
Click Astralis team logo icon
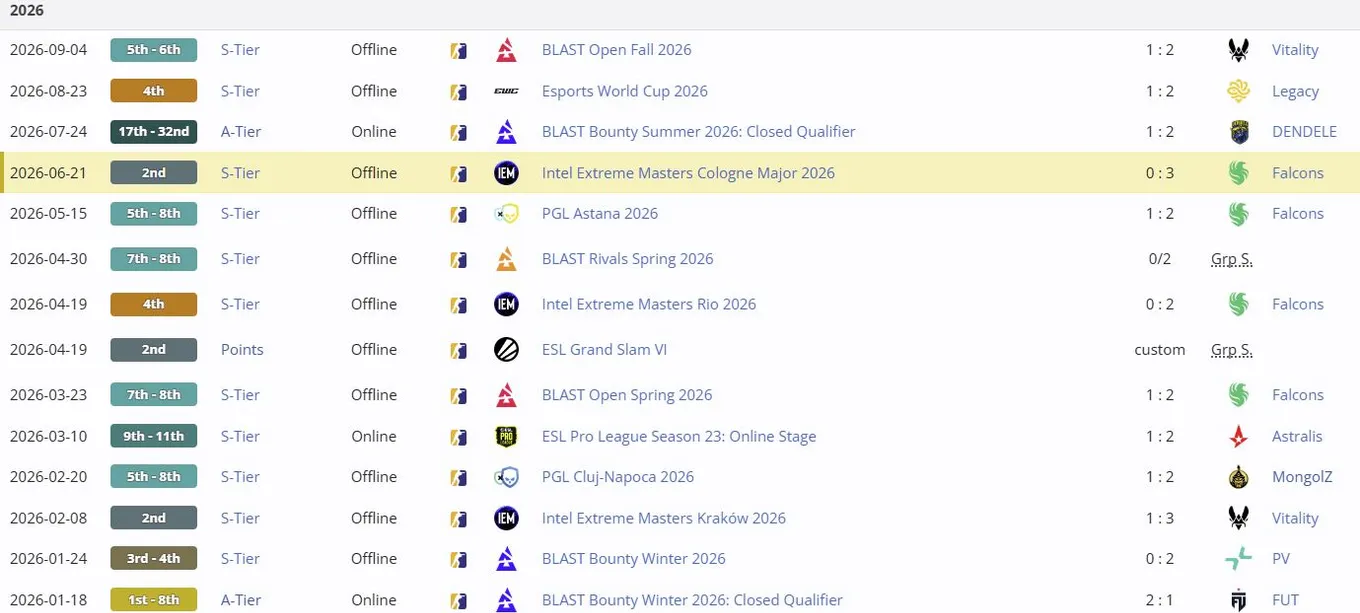(1239, 437)
